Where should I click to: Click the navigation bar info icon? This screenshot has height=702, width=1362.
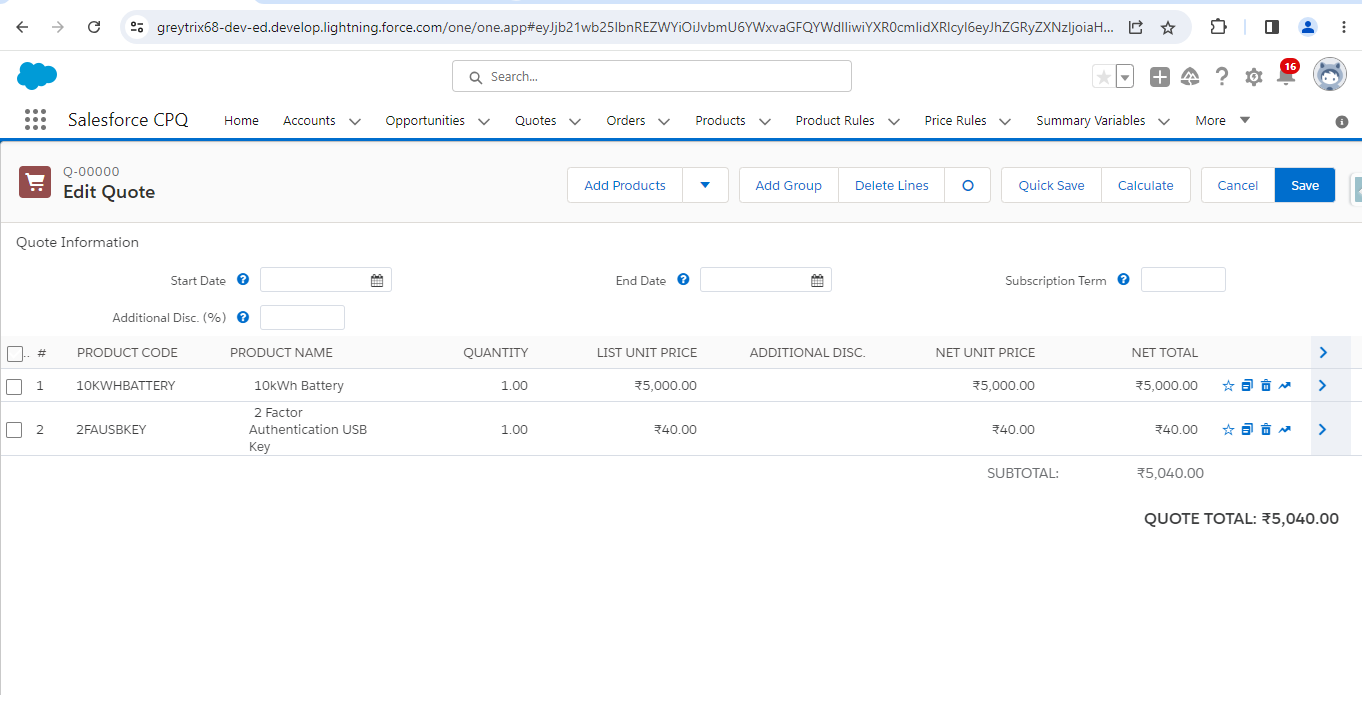pyautogui.click(x=1342, y=122)
